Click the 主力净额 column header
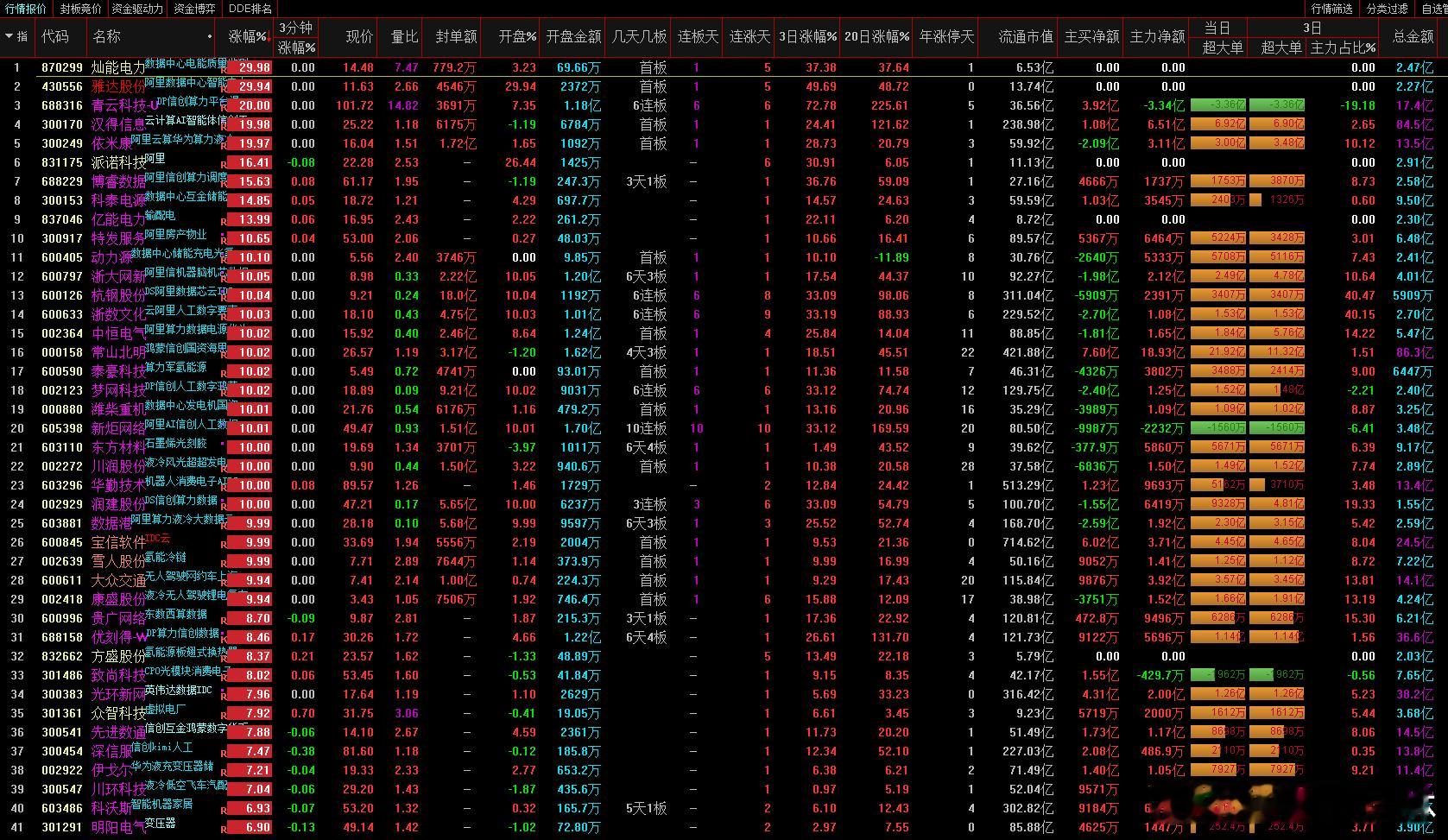 coord(1157,36)
